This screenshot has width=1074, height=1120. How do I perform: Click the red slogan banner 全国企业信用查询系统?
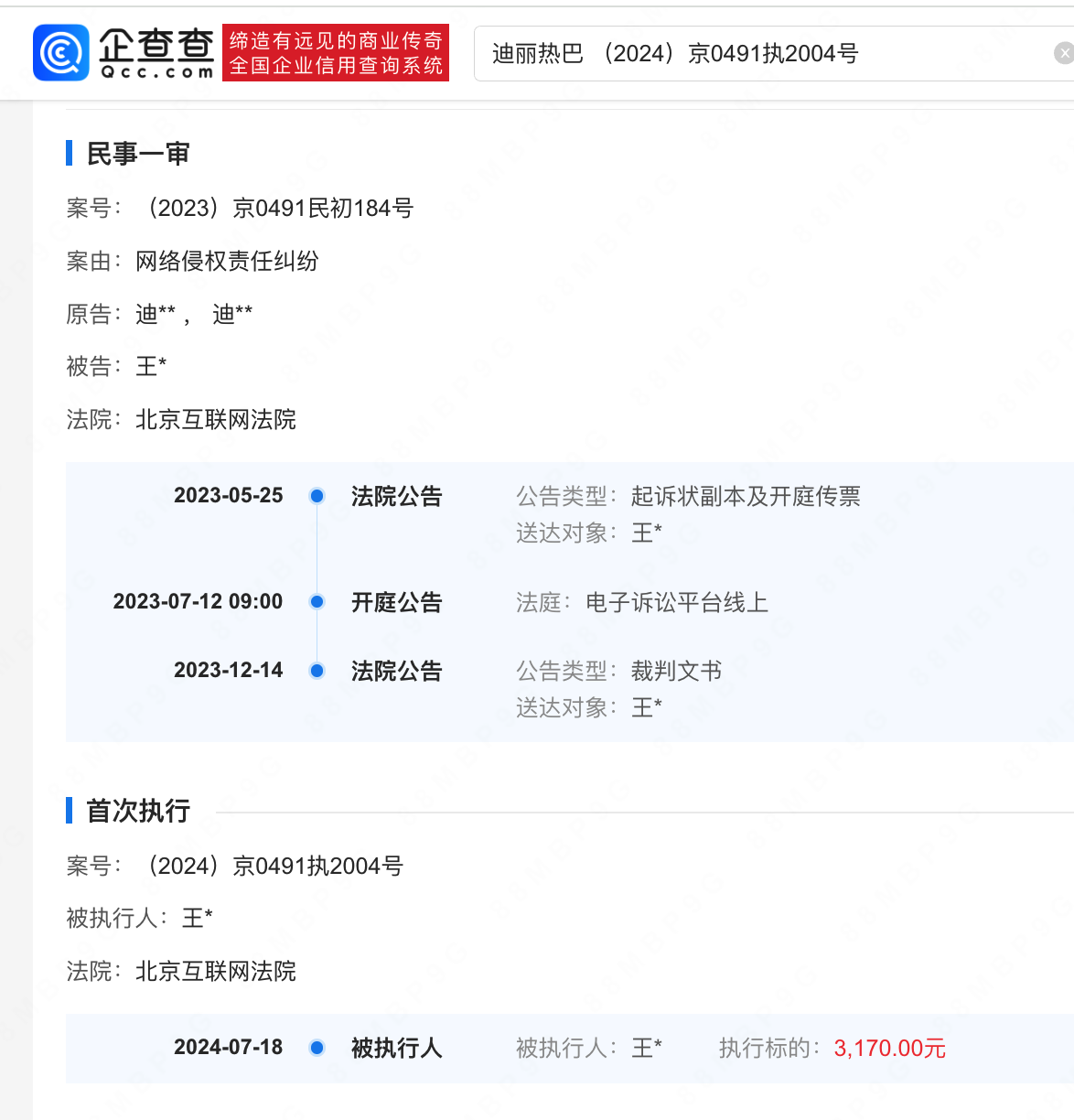tap(336, 52)
